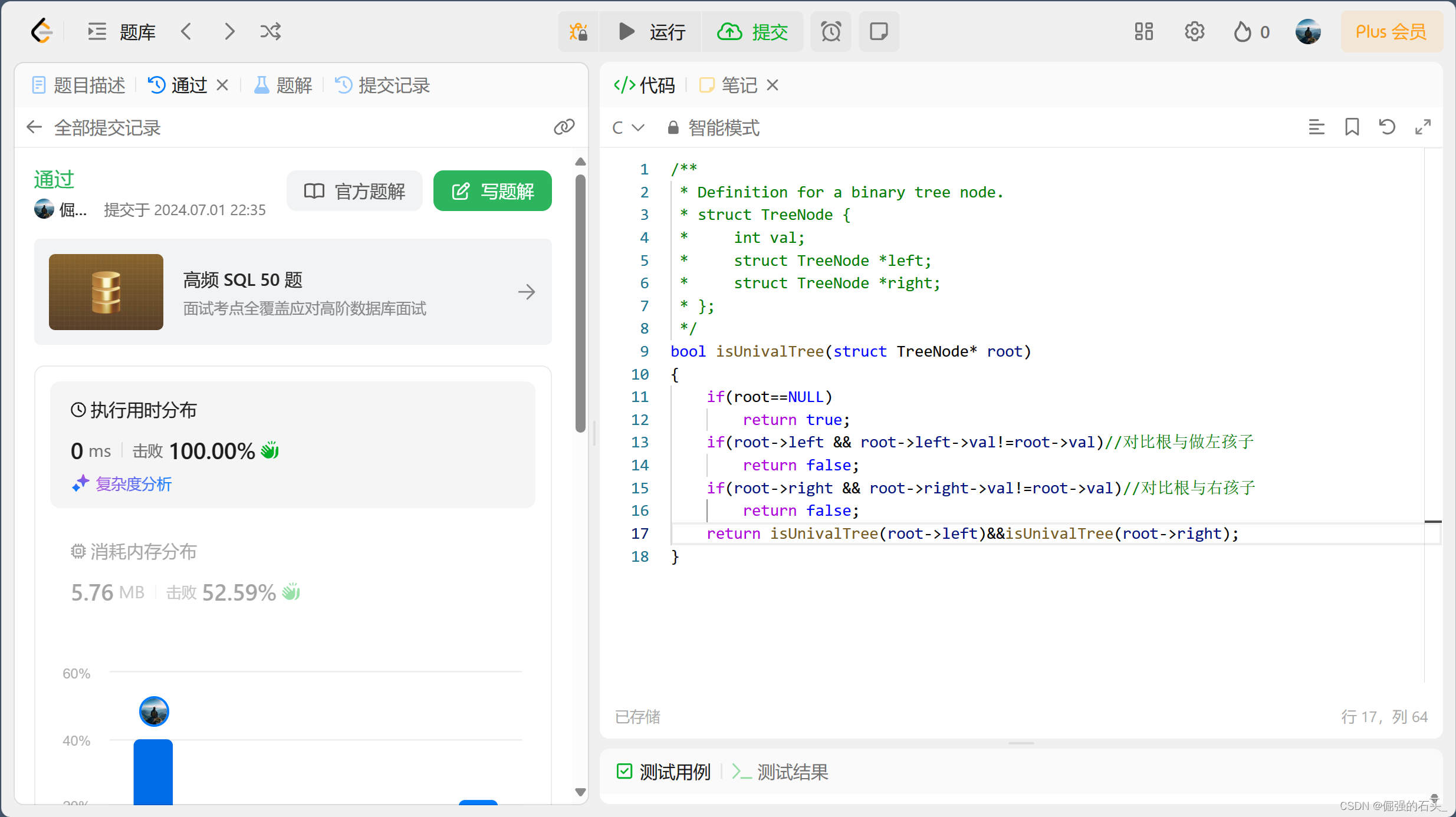Image resolution: width=1456 pixels, height=817 pixels.
Task: Click the left panel vertical scrollbar
Action: pos(580,304)
